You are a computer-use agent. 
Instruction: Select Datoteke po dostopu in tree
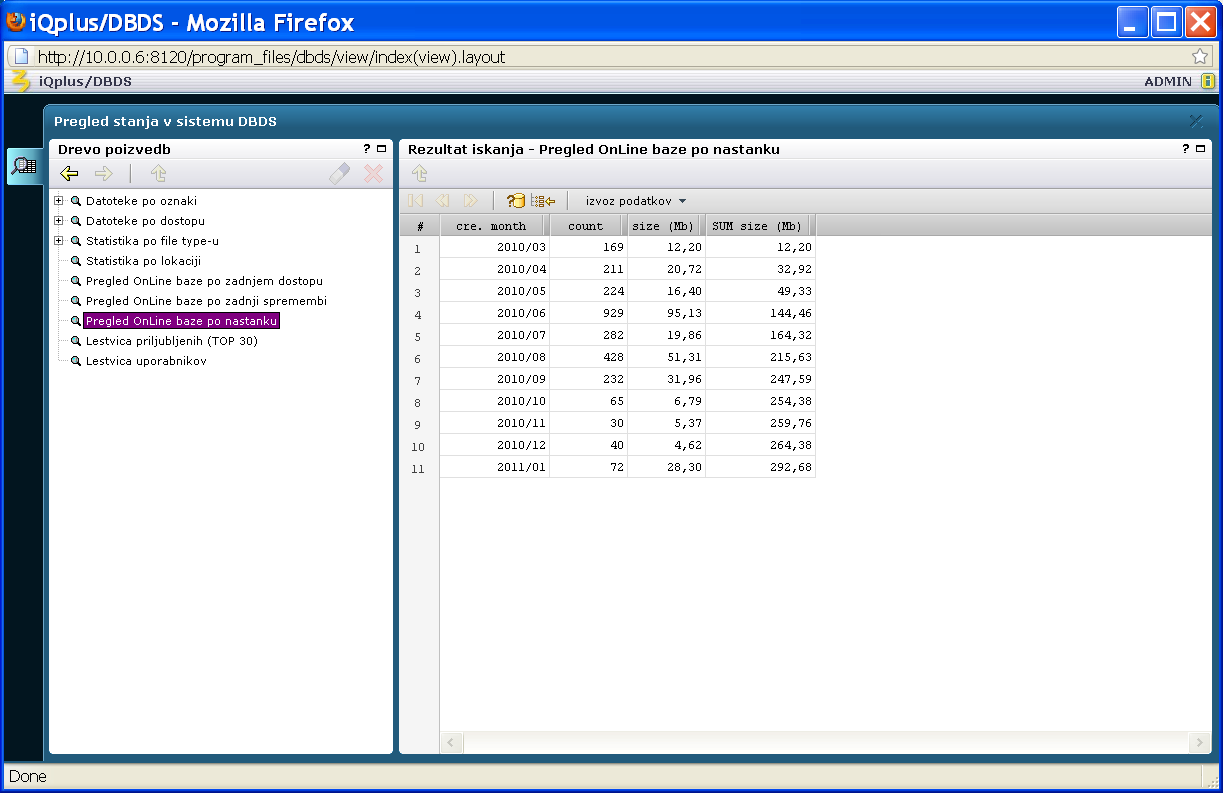[145, 221]
